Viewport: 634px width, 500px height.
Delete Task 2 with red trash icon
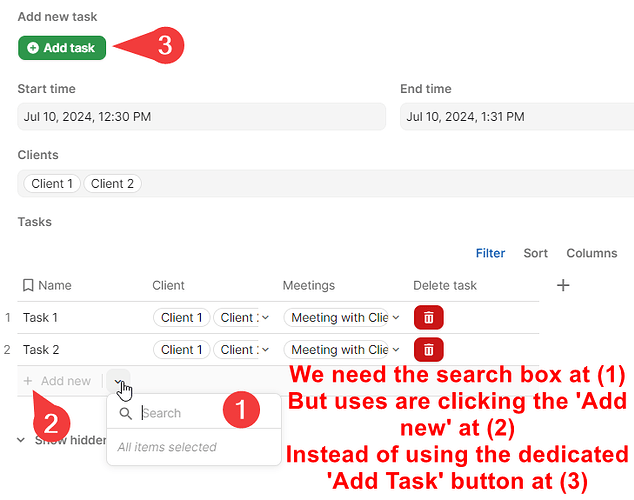click(429, 350)
